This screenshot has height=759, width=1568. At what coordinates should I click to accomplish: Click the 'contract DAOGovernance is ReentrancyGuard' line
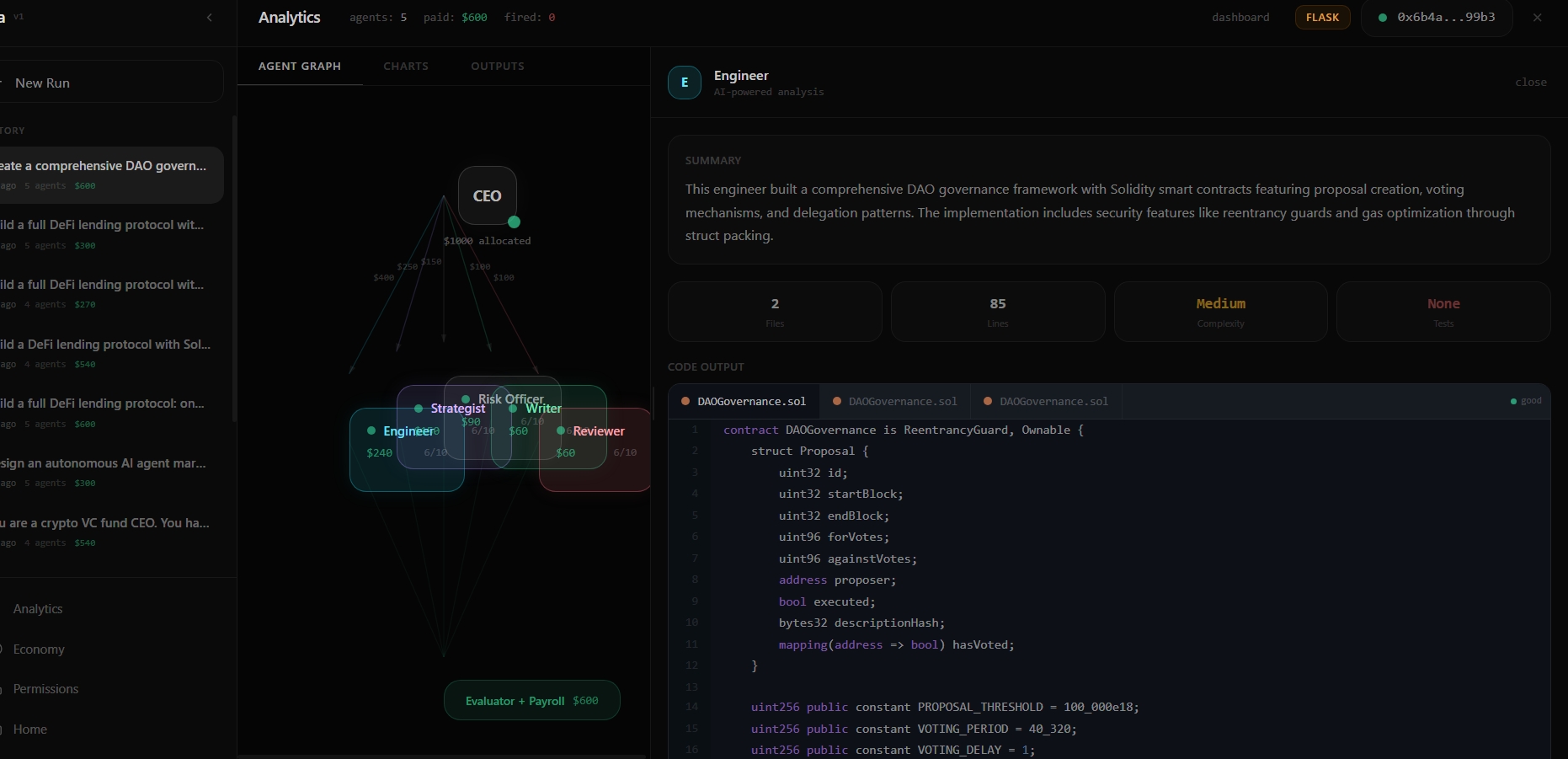click(x=904, y=430)
